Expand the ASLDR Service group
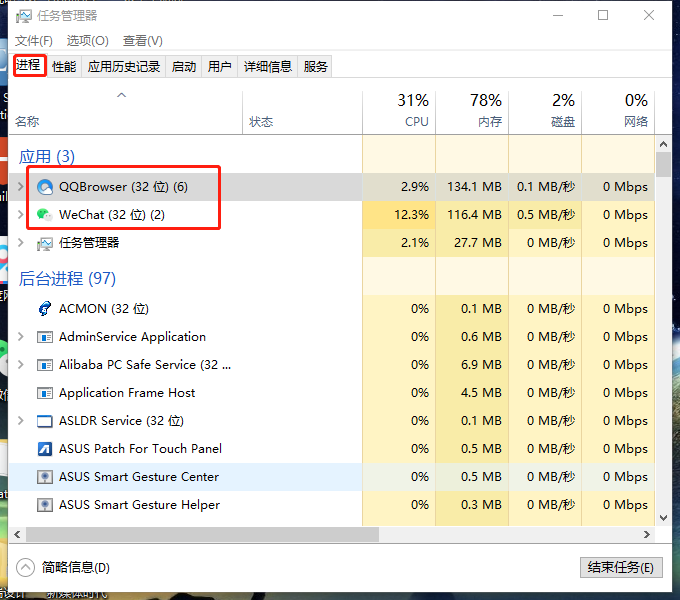 [20, 421]
